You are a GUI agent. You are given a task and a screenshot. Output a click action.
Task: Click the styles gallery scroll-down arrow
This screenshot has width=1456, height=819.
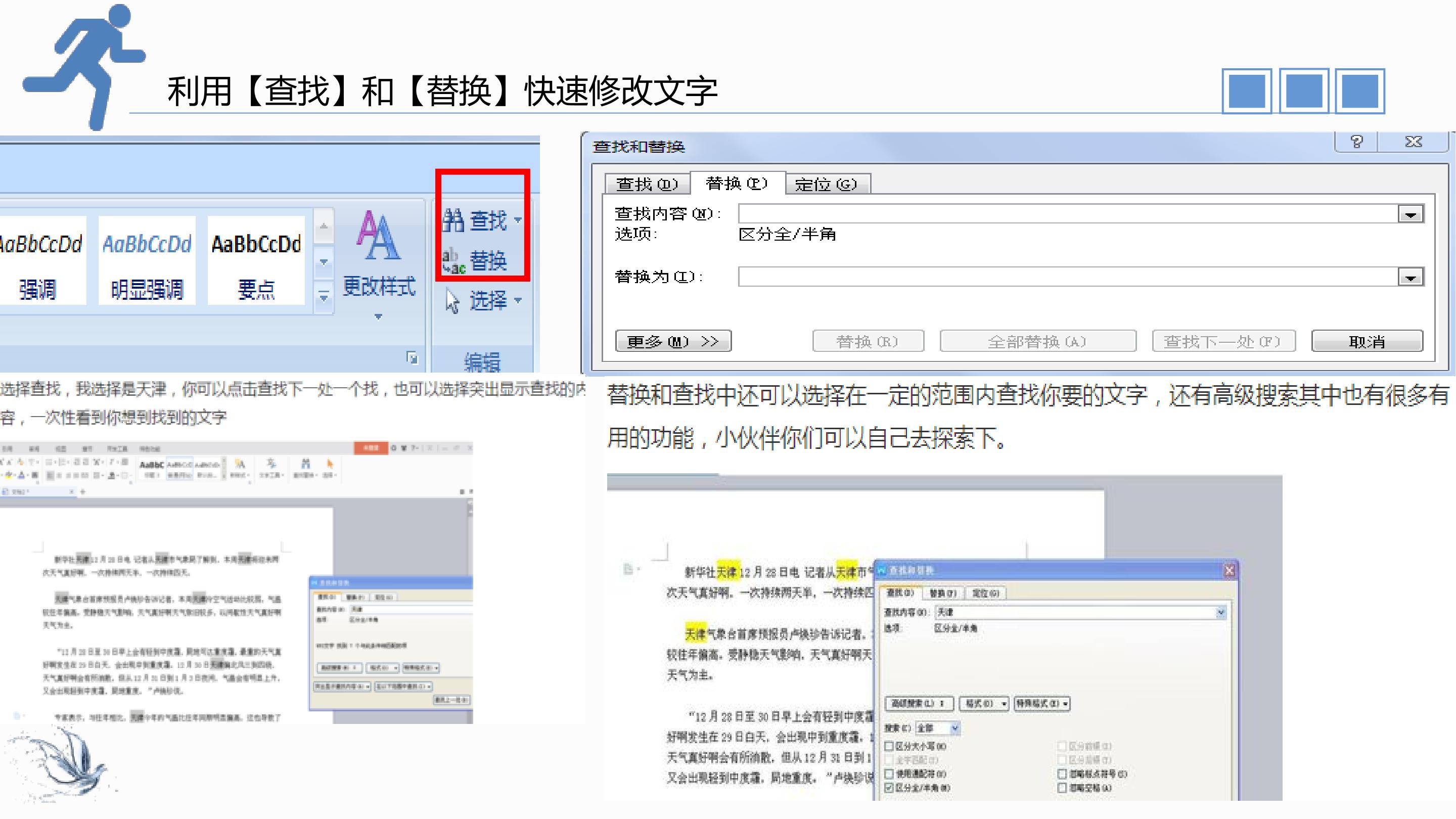point(324,262)
